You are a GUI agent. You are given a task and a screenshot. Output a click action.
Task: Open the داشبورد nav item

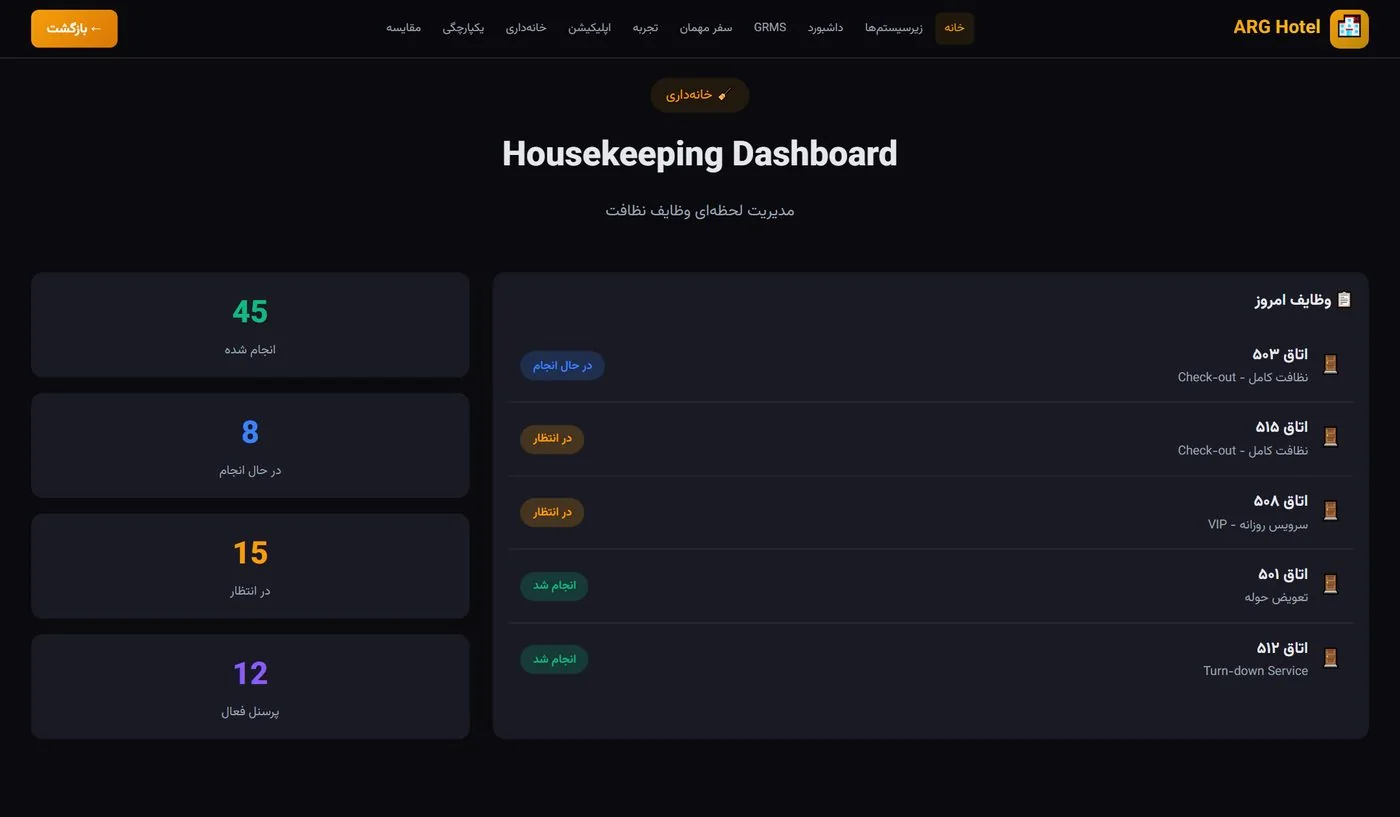tap(825, 28)
